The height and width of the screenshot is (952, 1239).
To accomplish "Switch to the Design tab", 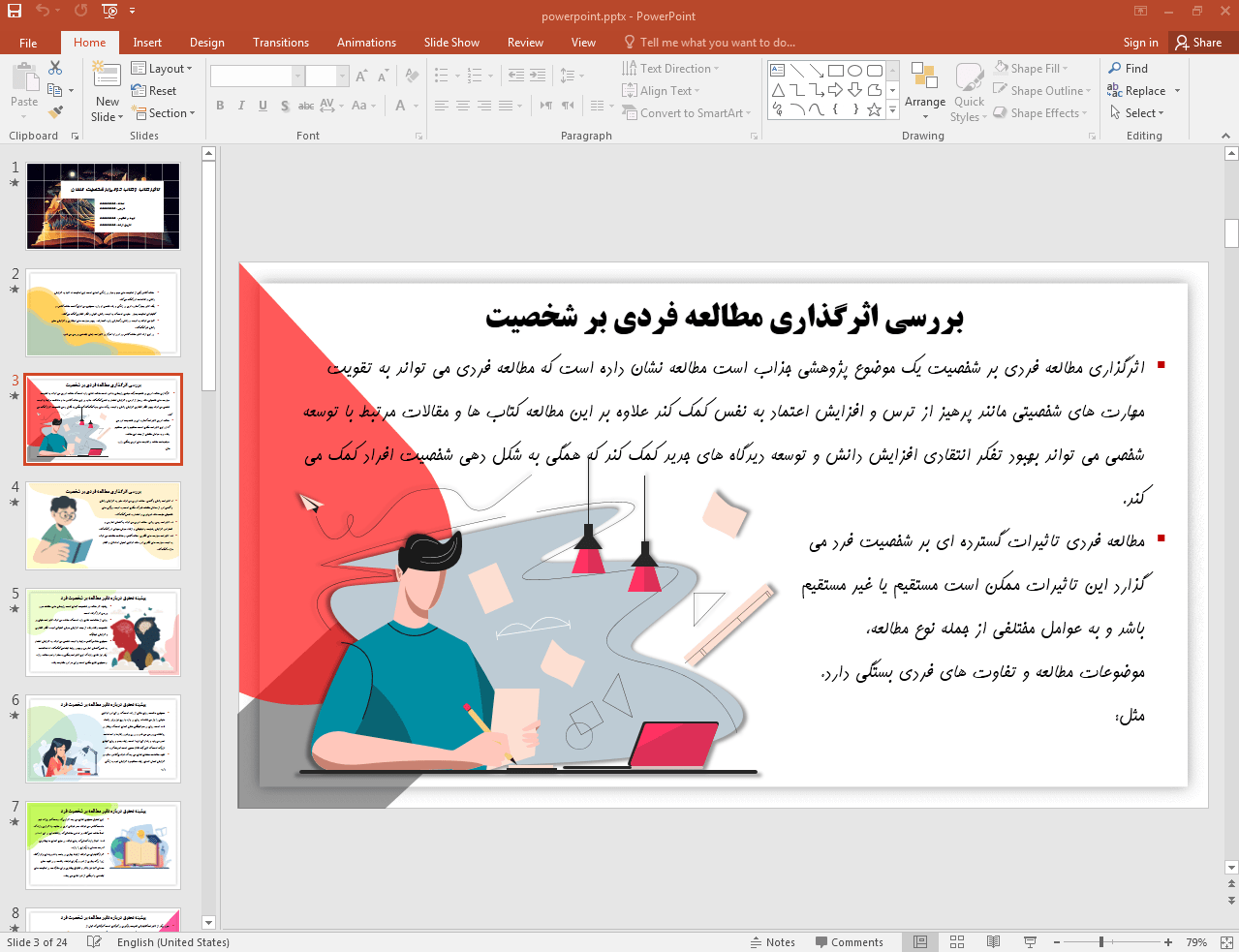I will pyautogui.click(x=206, y=43).
